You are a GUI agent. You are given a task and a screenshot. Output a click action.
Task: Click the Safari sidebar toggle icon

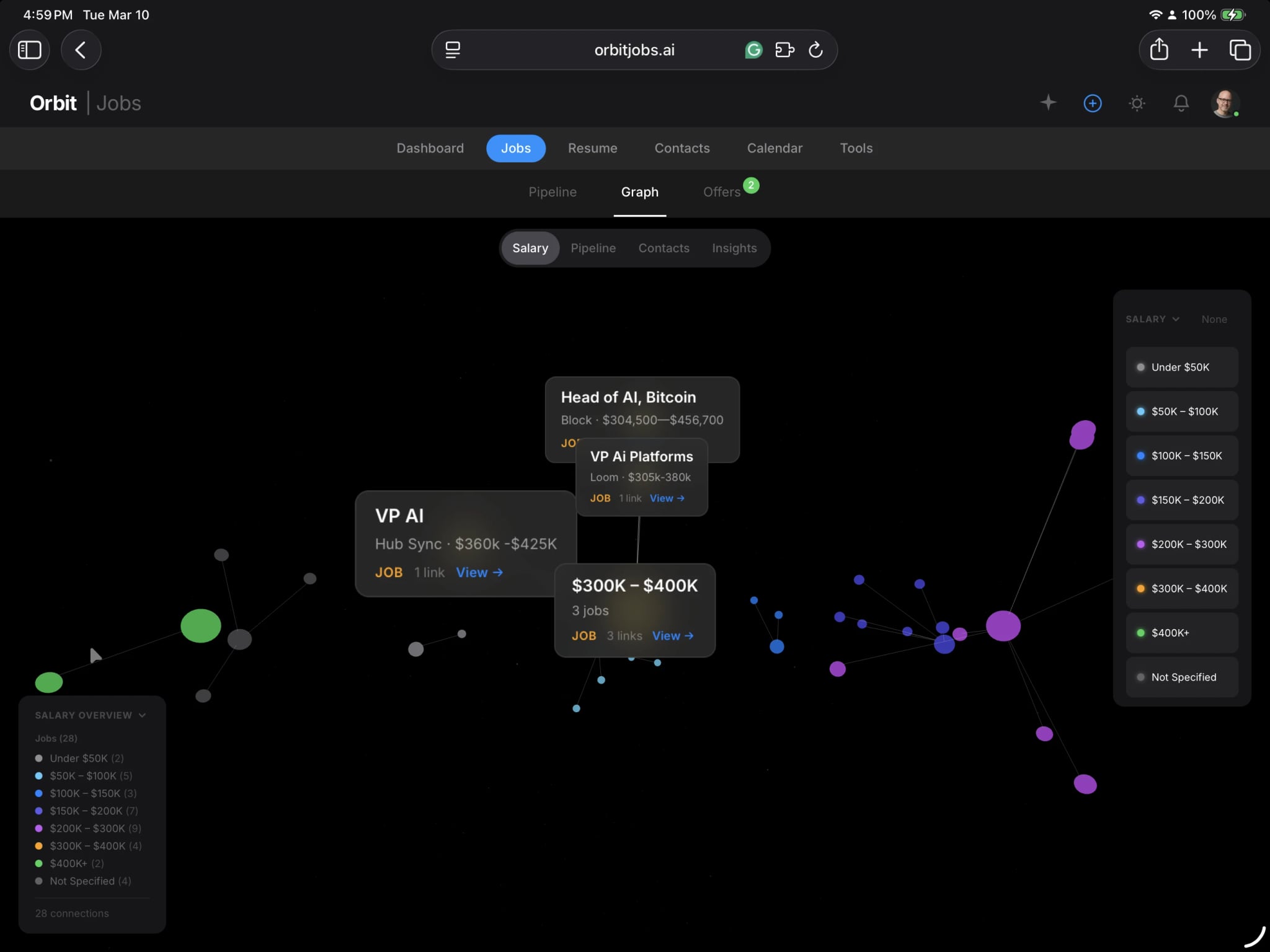pos(29,50)
